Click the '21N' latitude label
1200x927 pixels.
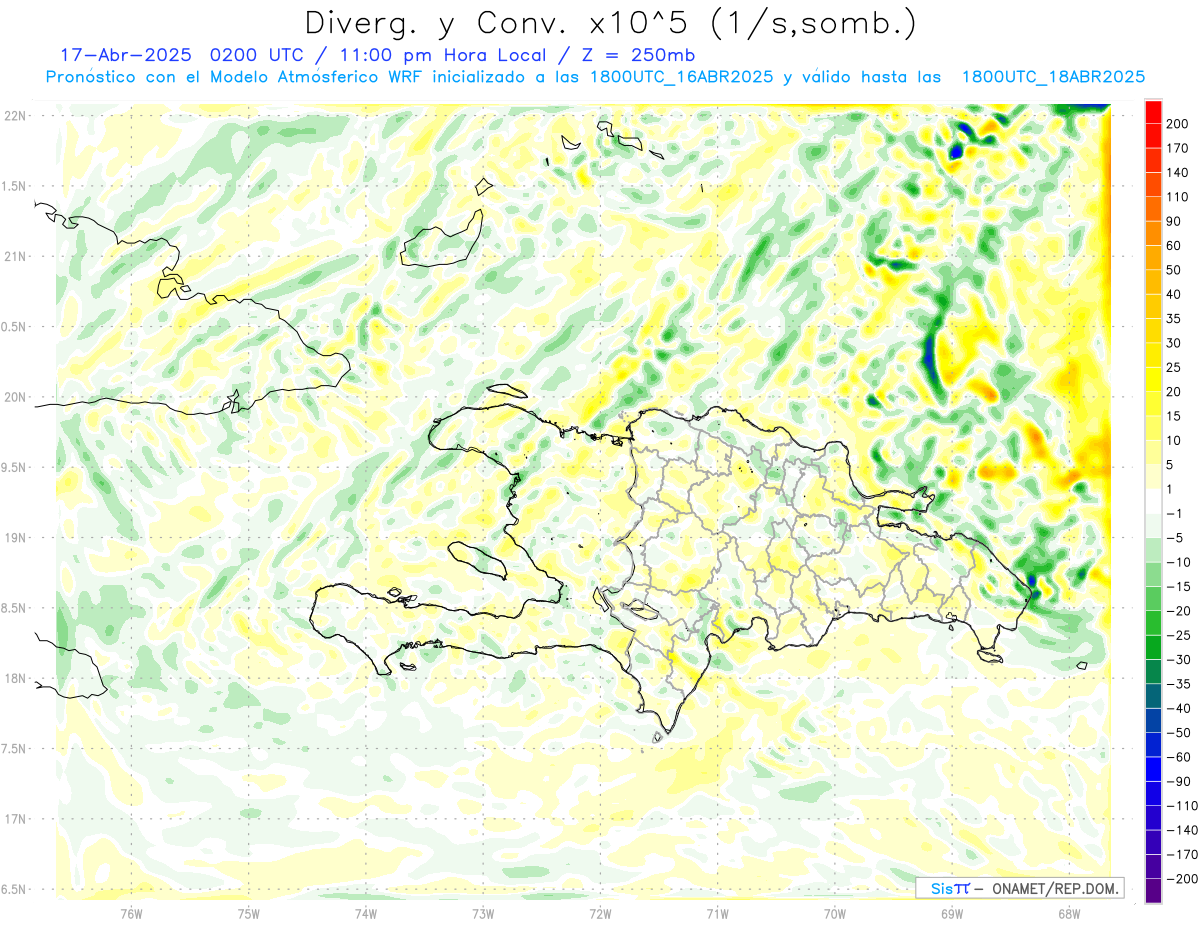pyautogui.click(x=15, y=256)
